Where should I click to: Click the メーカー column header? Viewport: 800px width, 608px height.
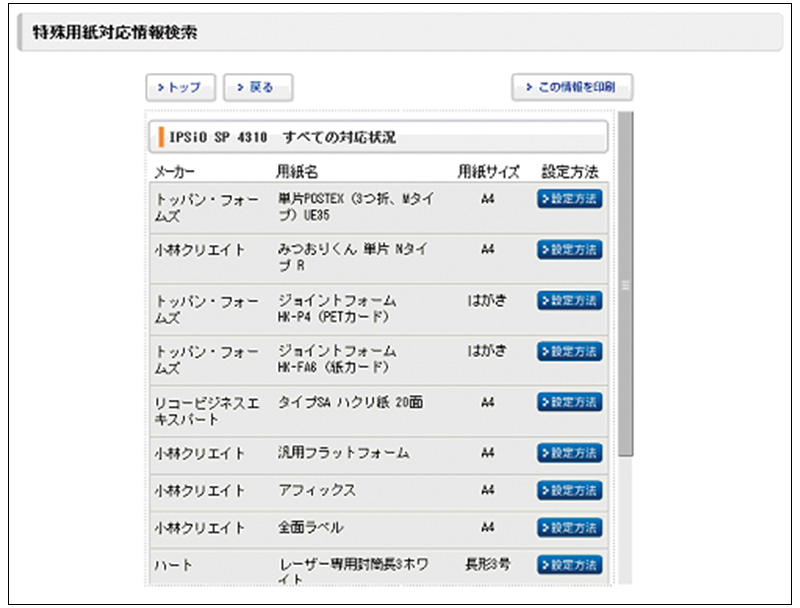click(176, 171)
